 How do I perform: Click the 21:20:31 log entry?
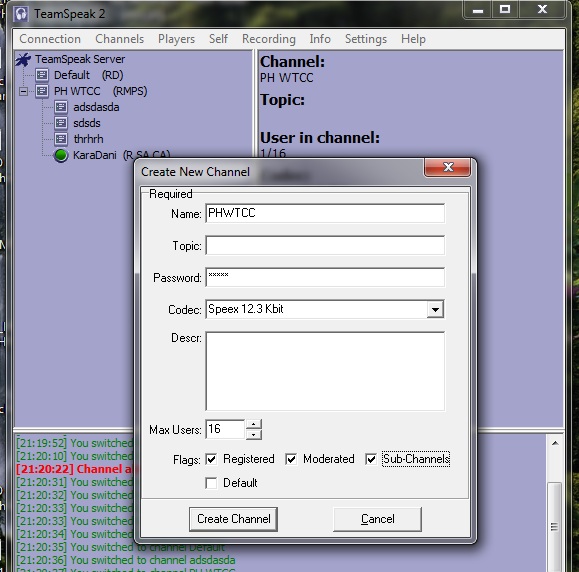point(74,482)
